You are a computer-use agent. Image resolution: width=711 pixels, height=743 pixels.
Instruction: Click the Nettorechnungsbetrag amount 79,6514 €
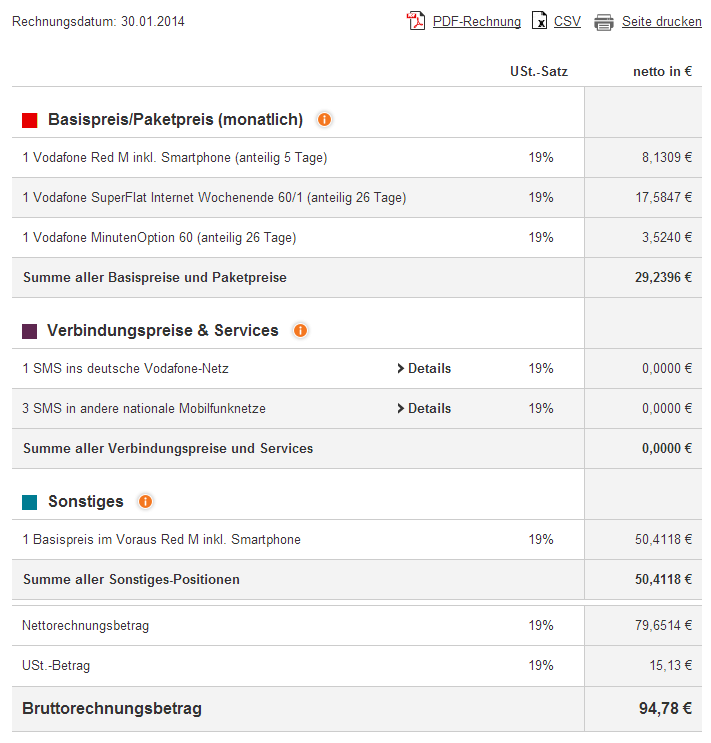663,626
